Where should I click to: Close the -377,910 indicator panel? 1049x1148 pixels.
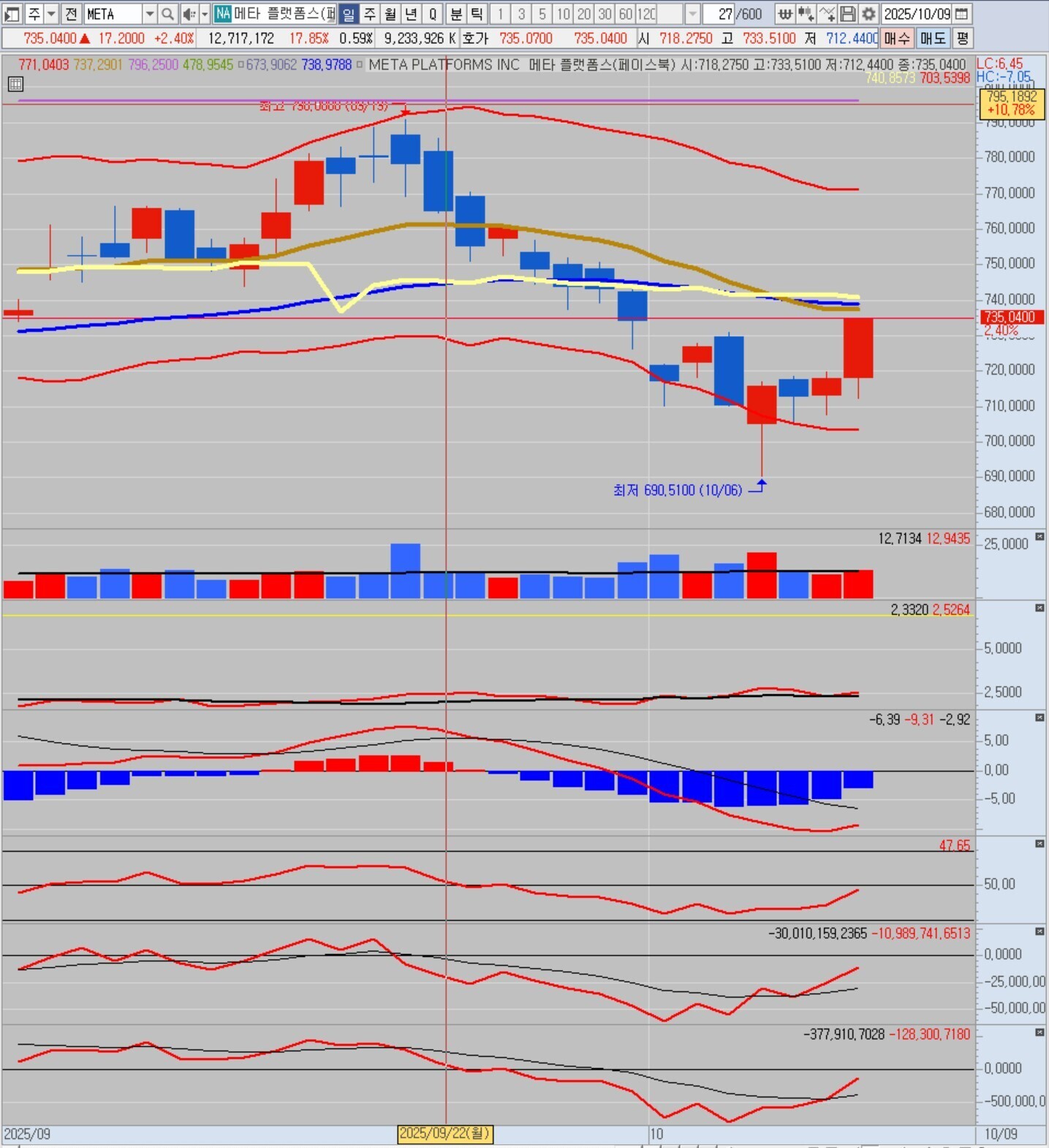[x=1039, y=1032]
